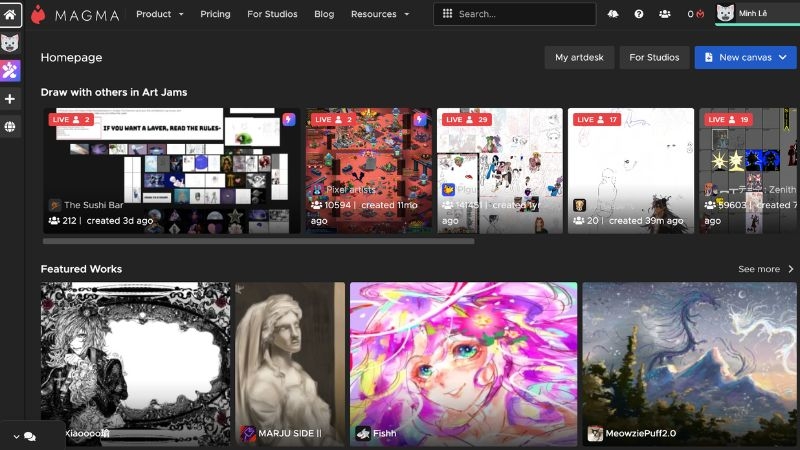800x450 pixels.
Task: Click the LIVE 19 badge
Action: [728, 119]
